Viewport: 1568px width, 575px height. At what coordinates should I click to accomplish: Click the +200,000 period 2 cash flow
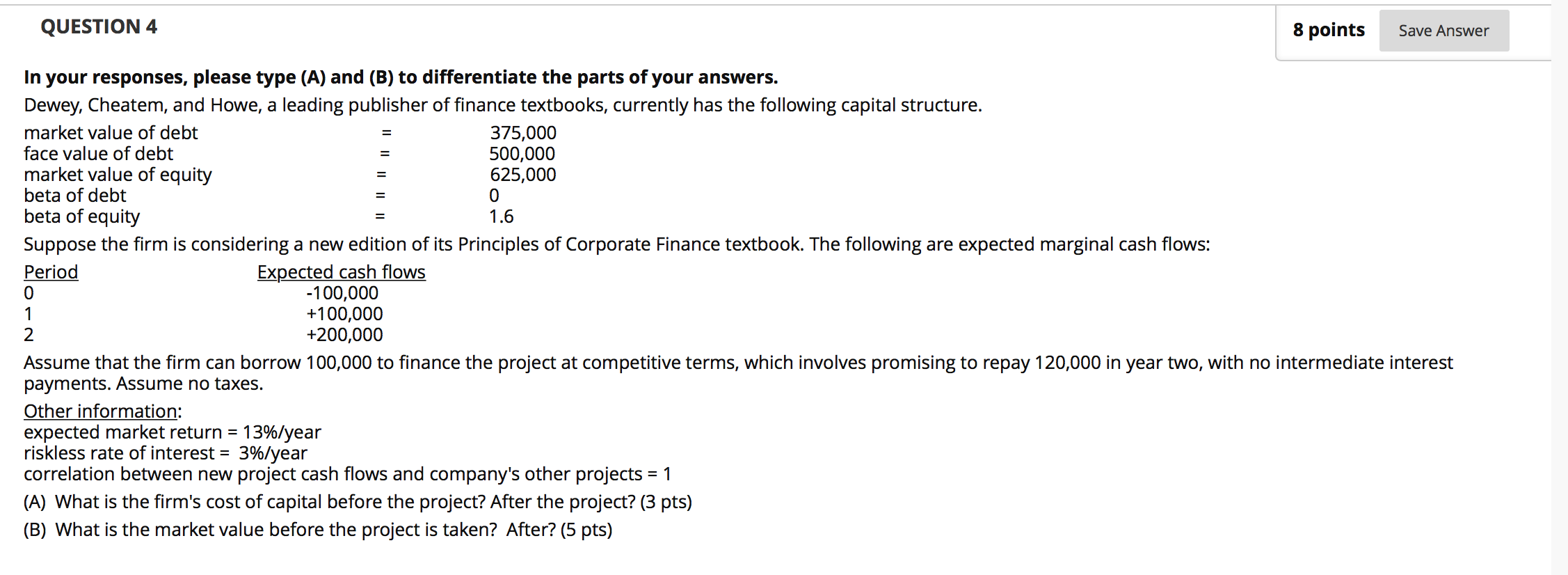pos(343,335)
